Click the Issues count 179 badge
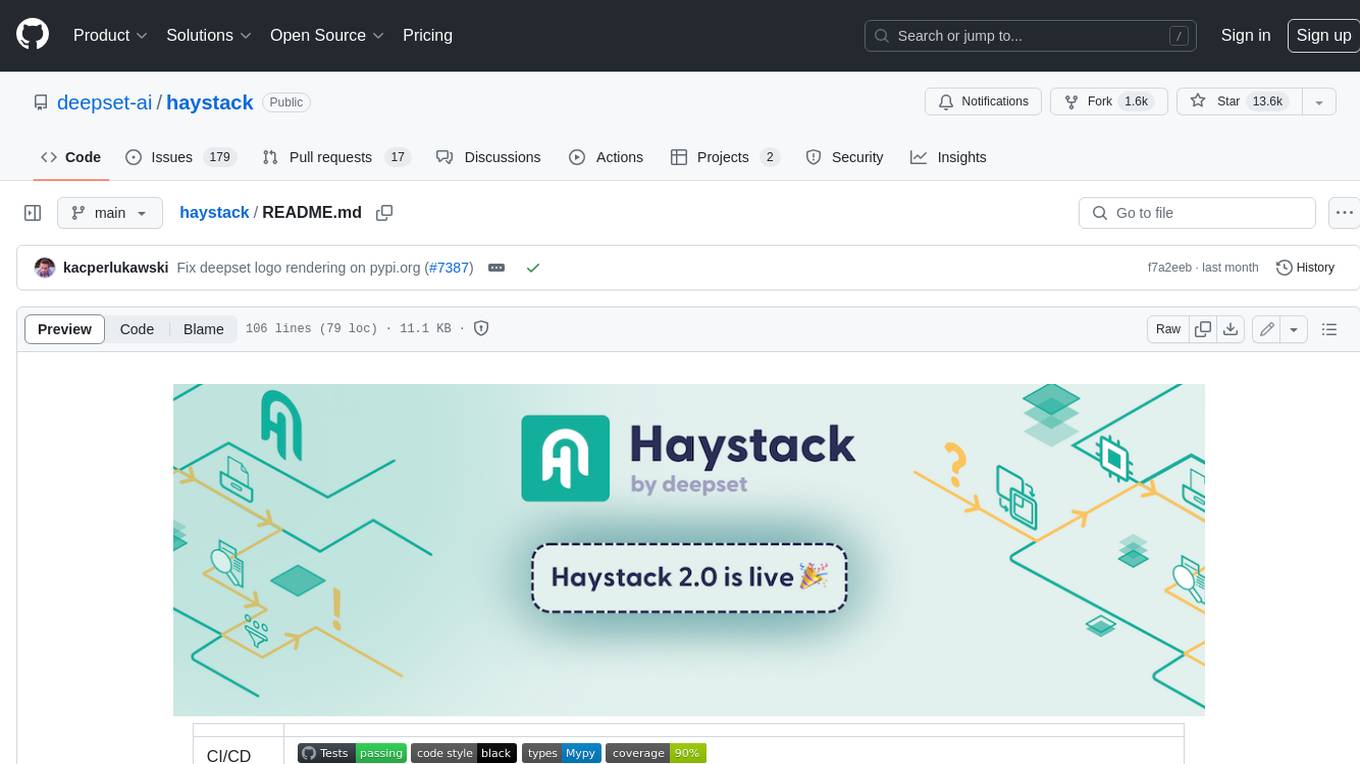 pyautogui.click(x=219, y=157)
